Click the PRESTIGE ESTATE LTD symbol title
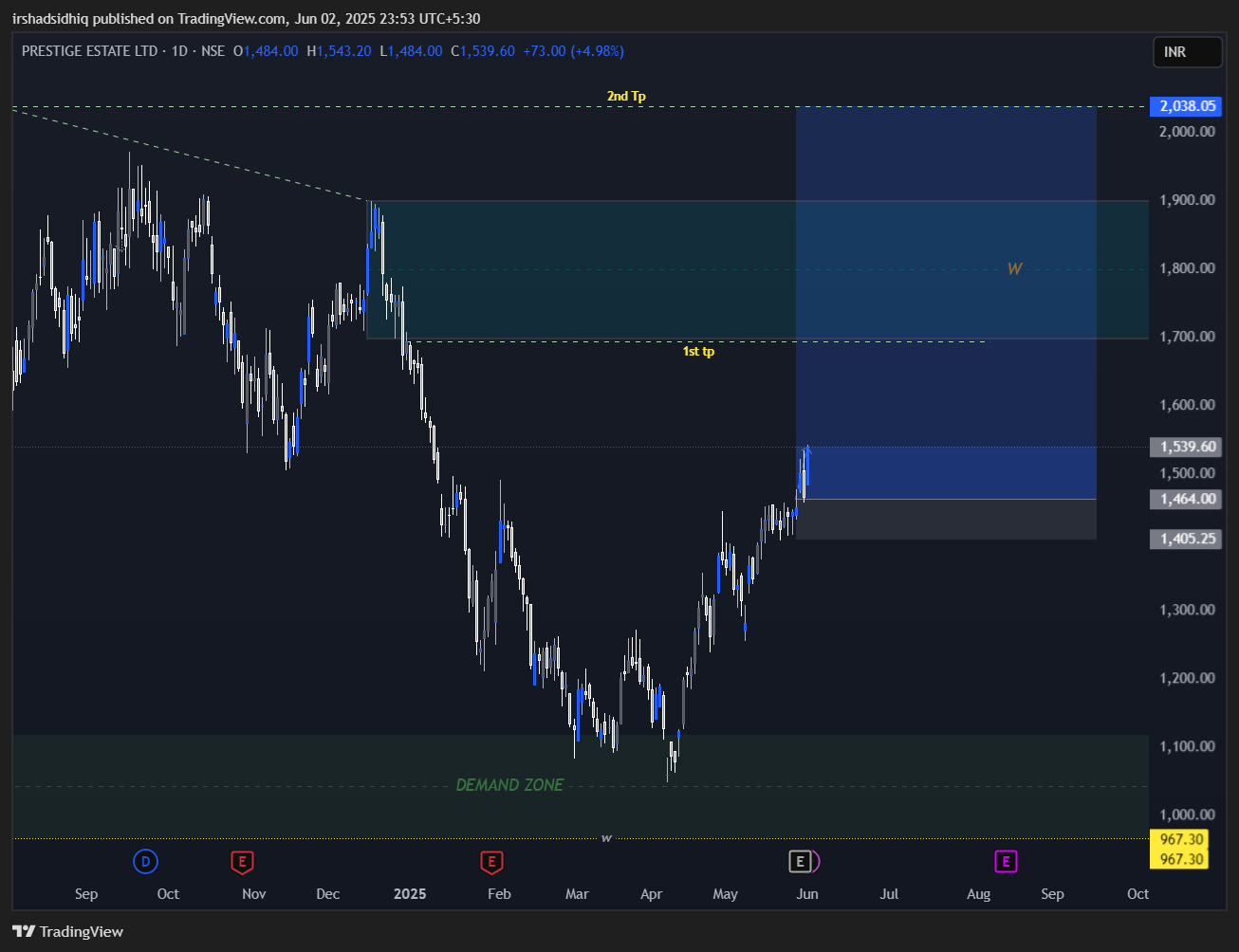This screenshot has height=952, width=1239. coord(89,51)
